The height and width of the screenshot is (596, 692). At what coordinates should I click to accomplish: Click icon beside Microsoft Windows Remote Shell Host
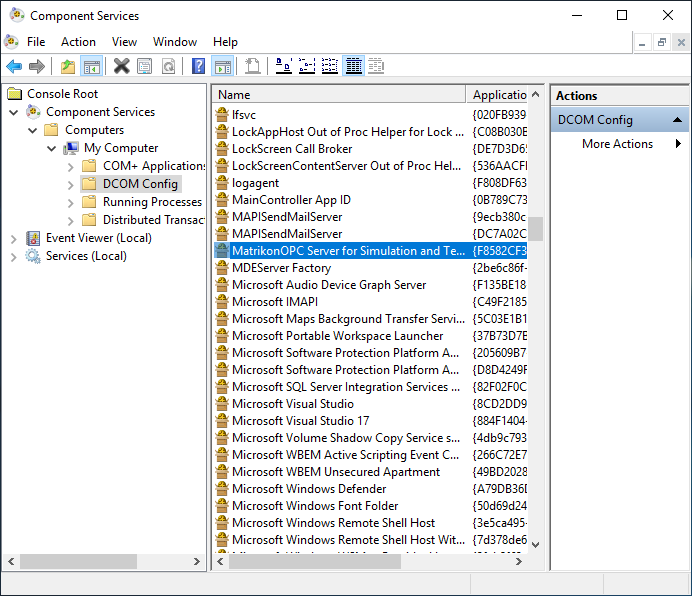pyautogui.click(x=222, y=523)
